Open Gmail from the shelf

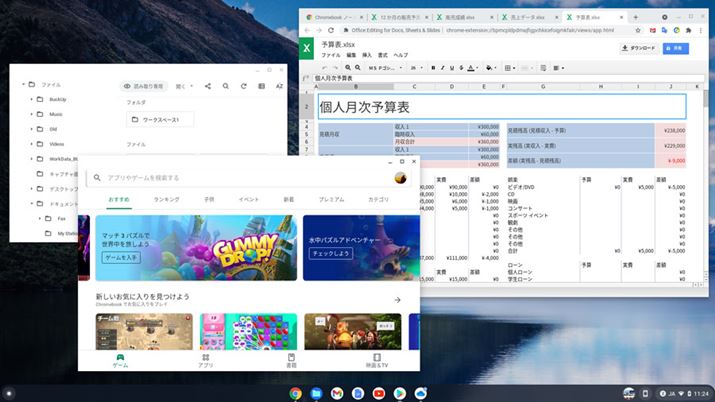pyautogui.click(x=337, y=393)
